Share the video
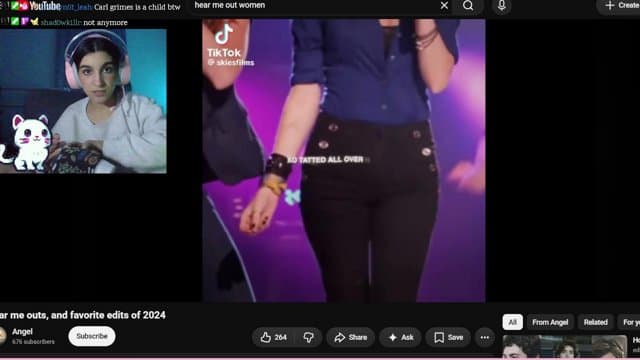Screen dimensions: 640x360 (351, 338)
